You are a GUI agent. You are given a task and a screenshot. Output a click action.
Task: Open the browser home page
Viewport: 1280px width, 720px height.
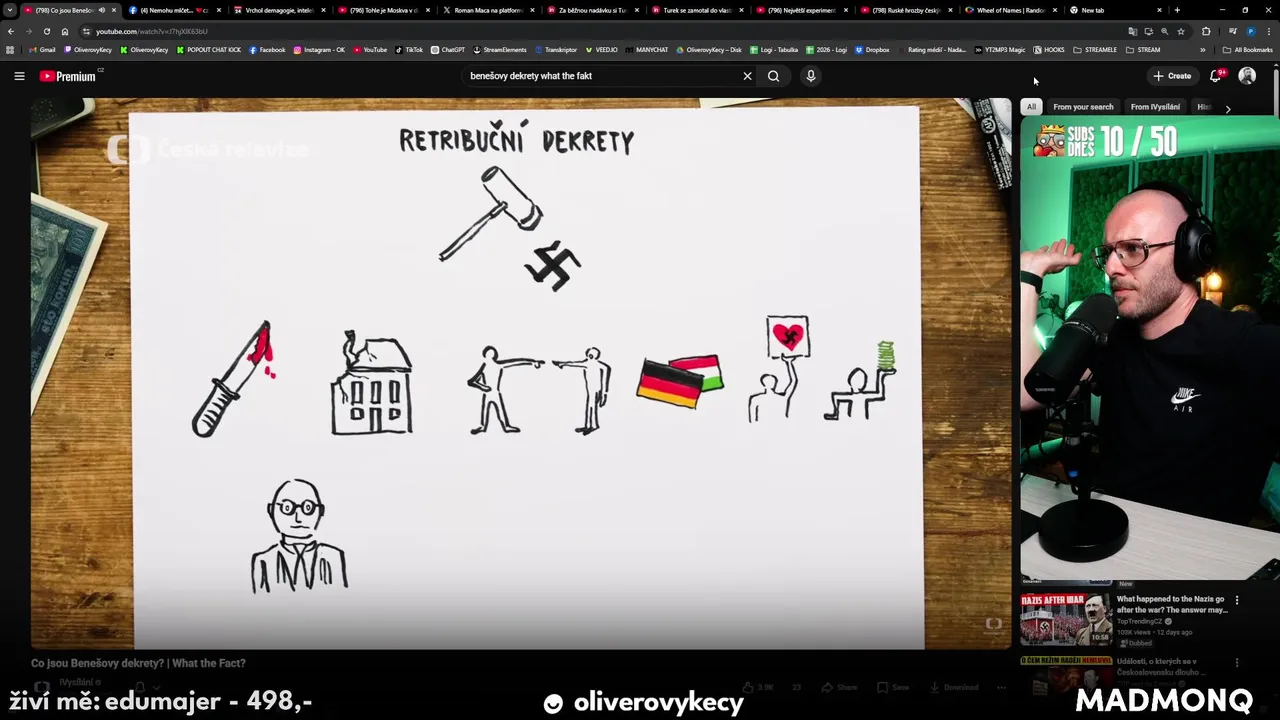tap(66, 31)
